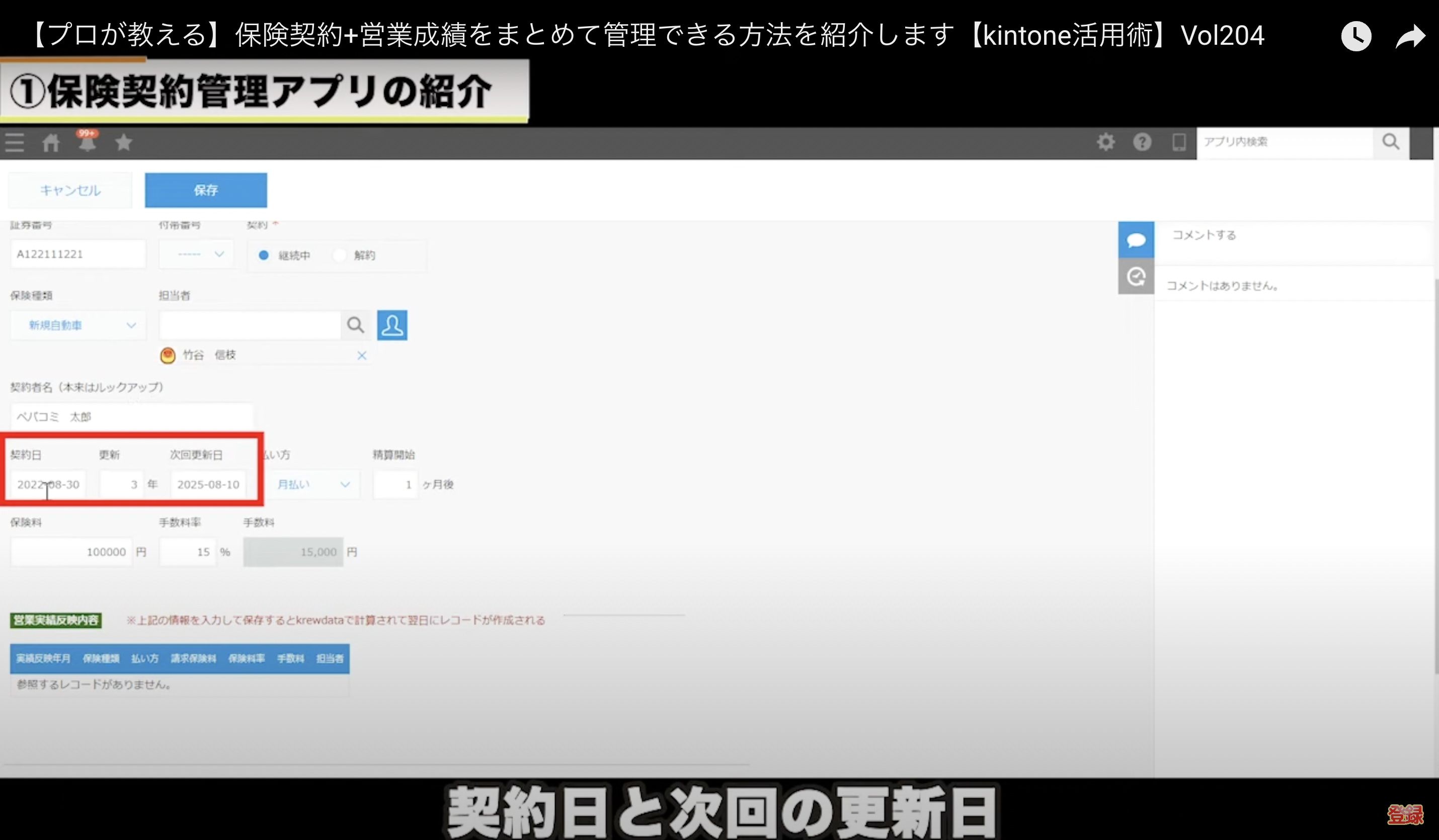Switch to the comments speech bubble tab
1439x840 pixels.
1136,240
